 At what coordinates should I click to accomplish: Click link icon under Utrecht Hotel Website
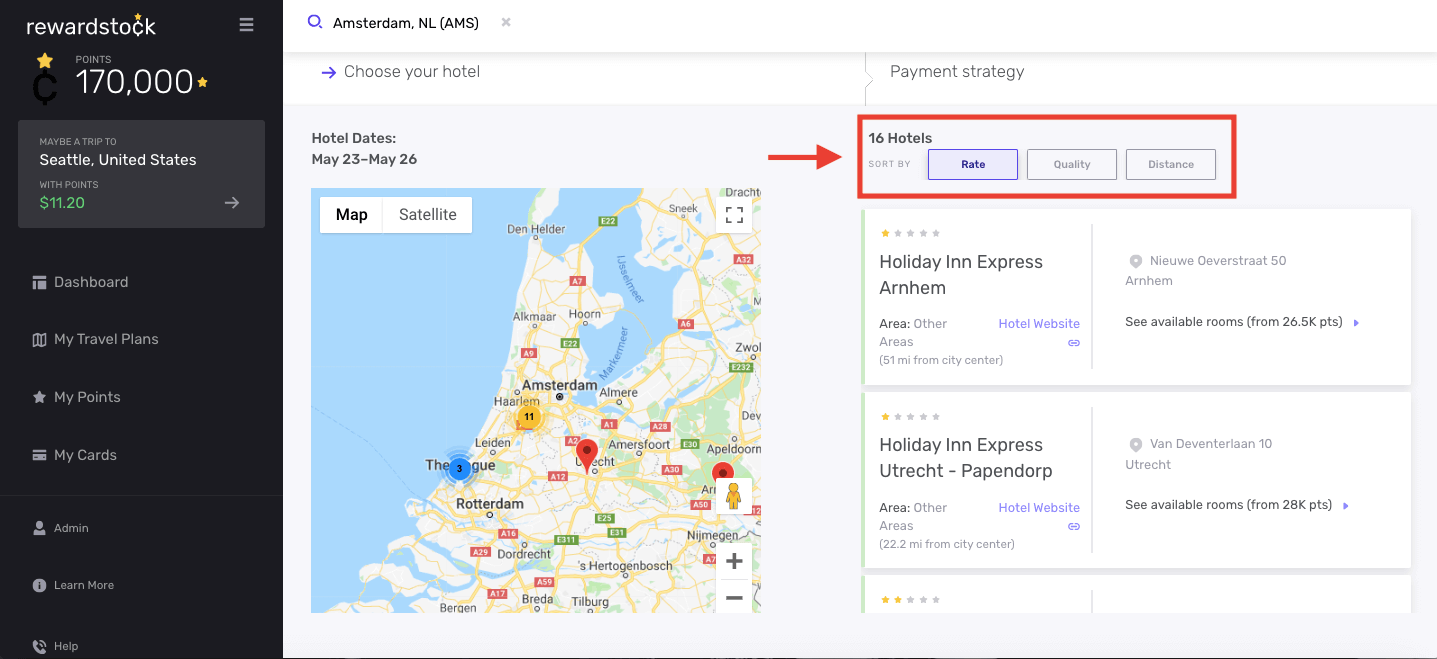tap(1074, 526)
